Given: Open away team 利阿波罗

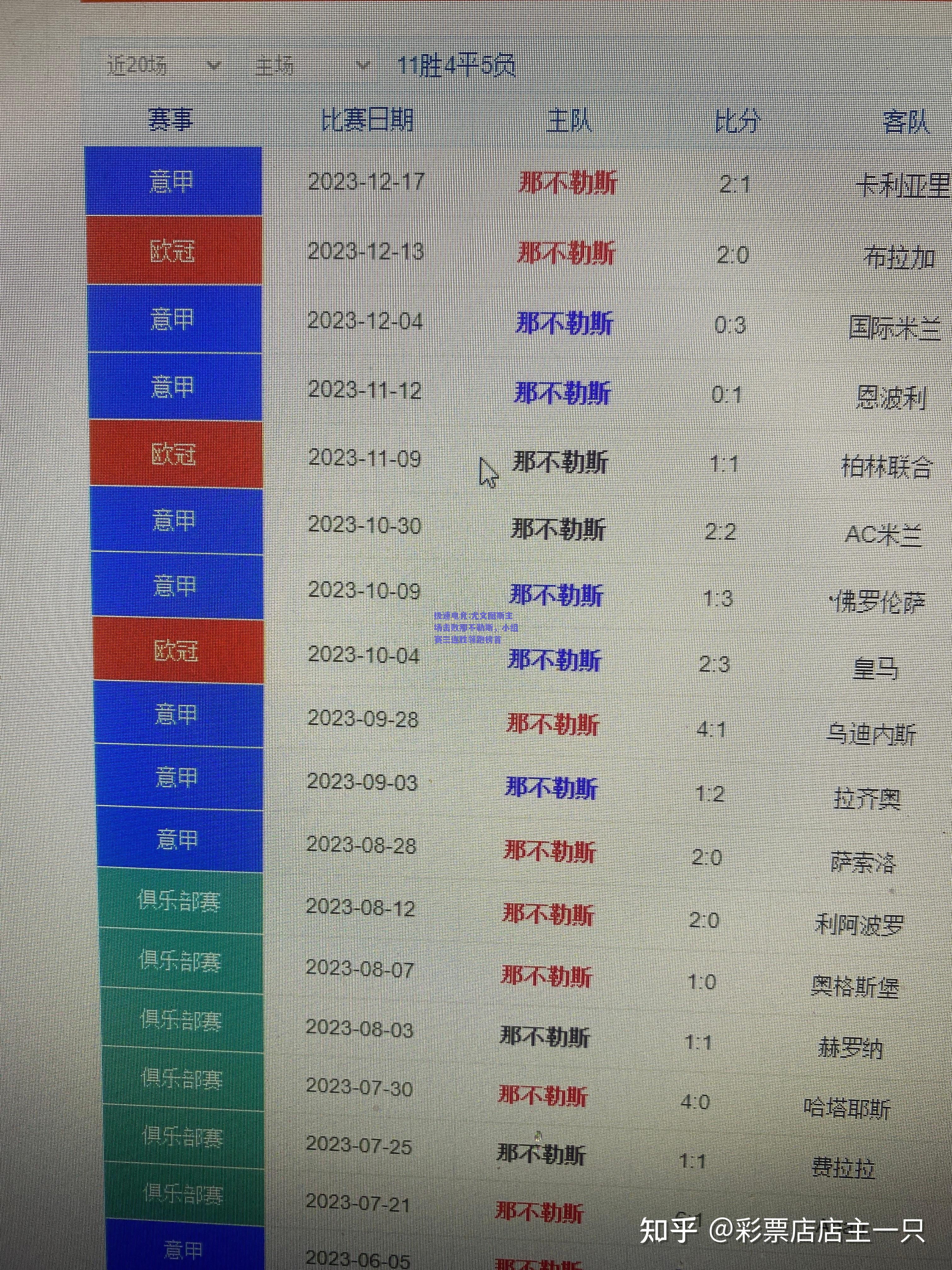Looking at the screenshot, I should click(860, 924).
